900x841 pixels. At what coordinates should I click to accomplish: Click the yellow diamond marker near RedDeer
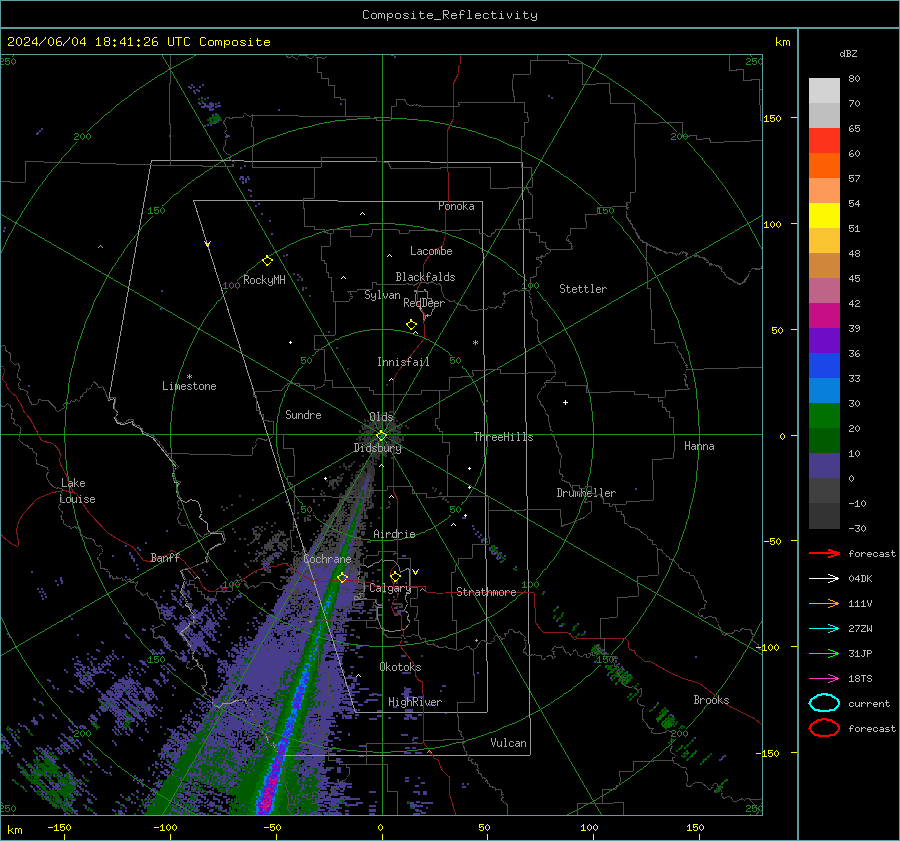(411, 325)
